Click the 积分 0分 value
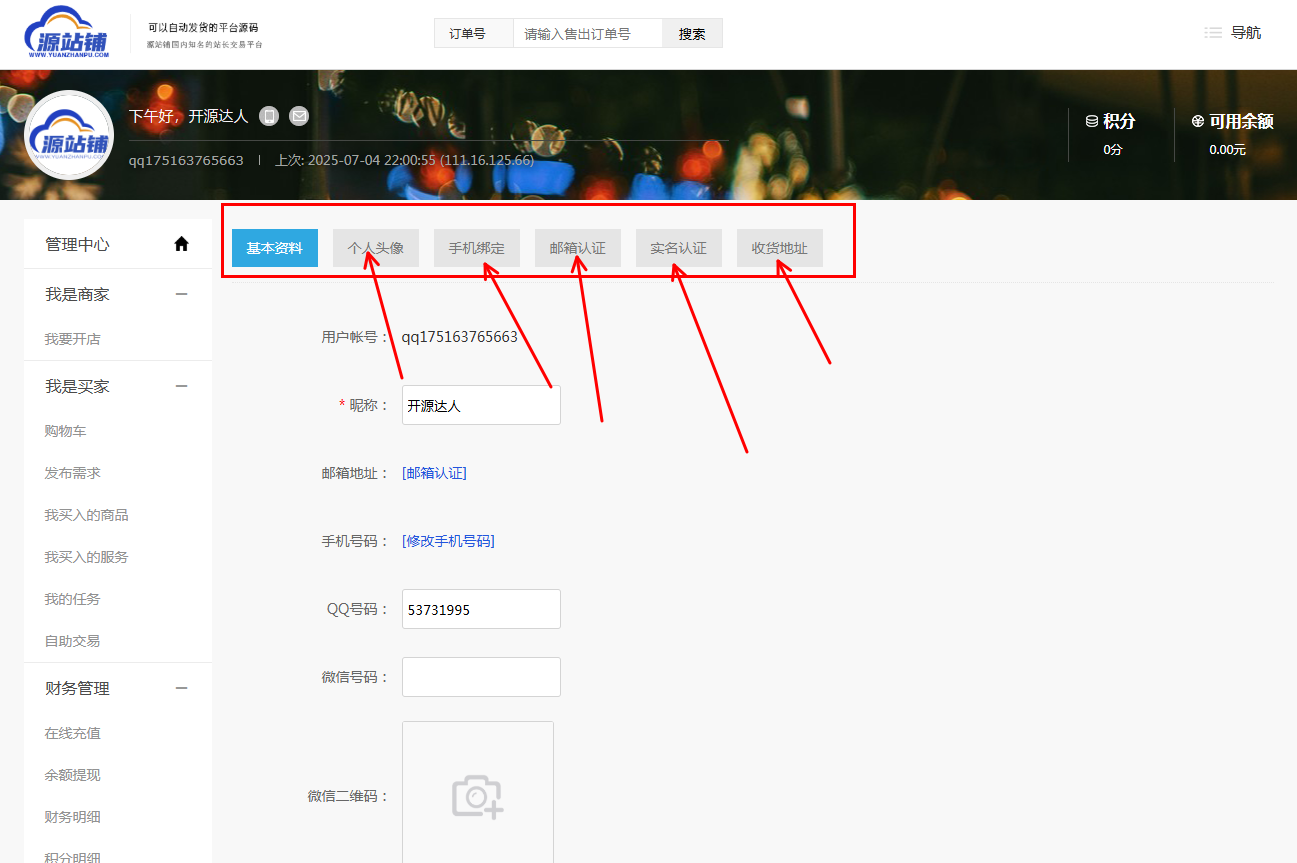This screenshot has height=863, width=1297. coord(1113,150)
